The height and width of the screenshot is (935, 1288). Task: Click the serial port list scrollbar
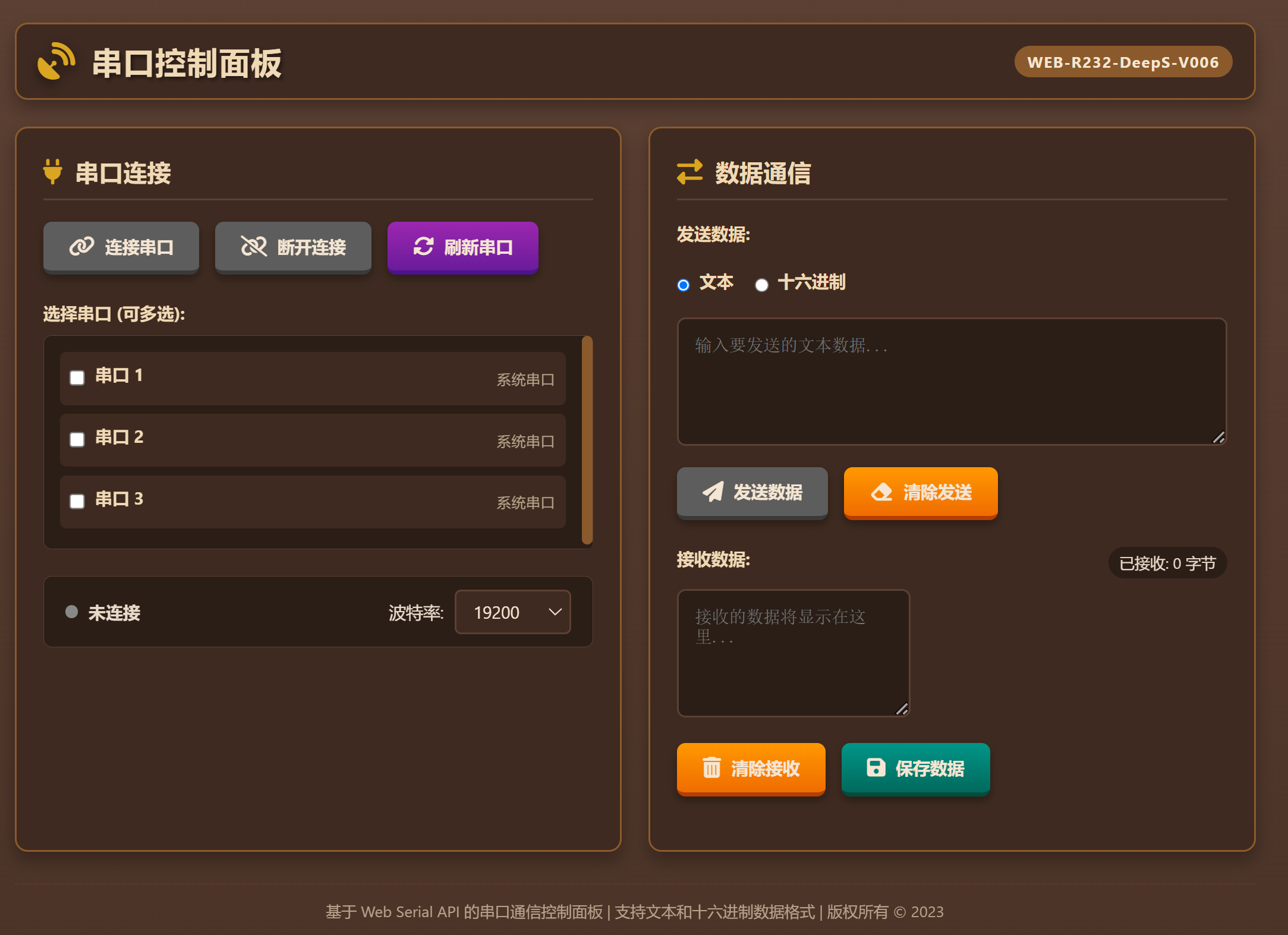[587, 440]
